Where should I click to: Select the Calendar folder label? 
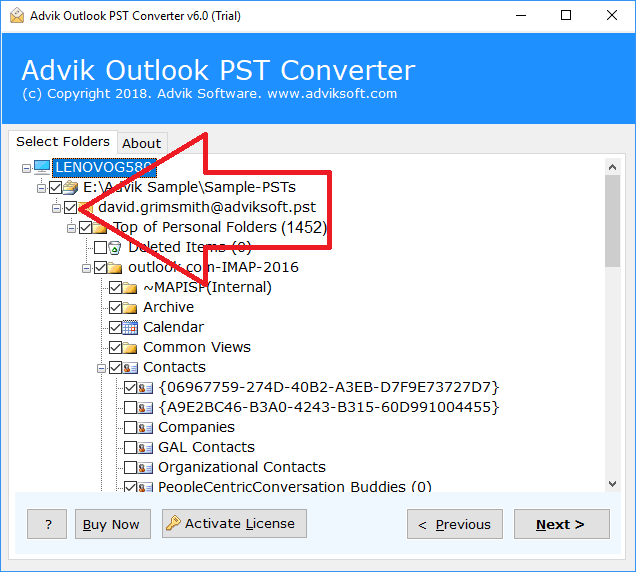[173, 327]
